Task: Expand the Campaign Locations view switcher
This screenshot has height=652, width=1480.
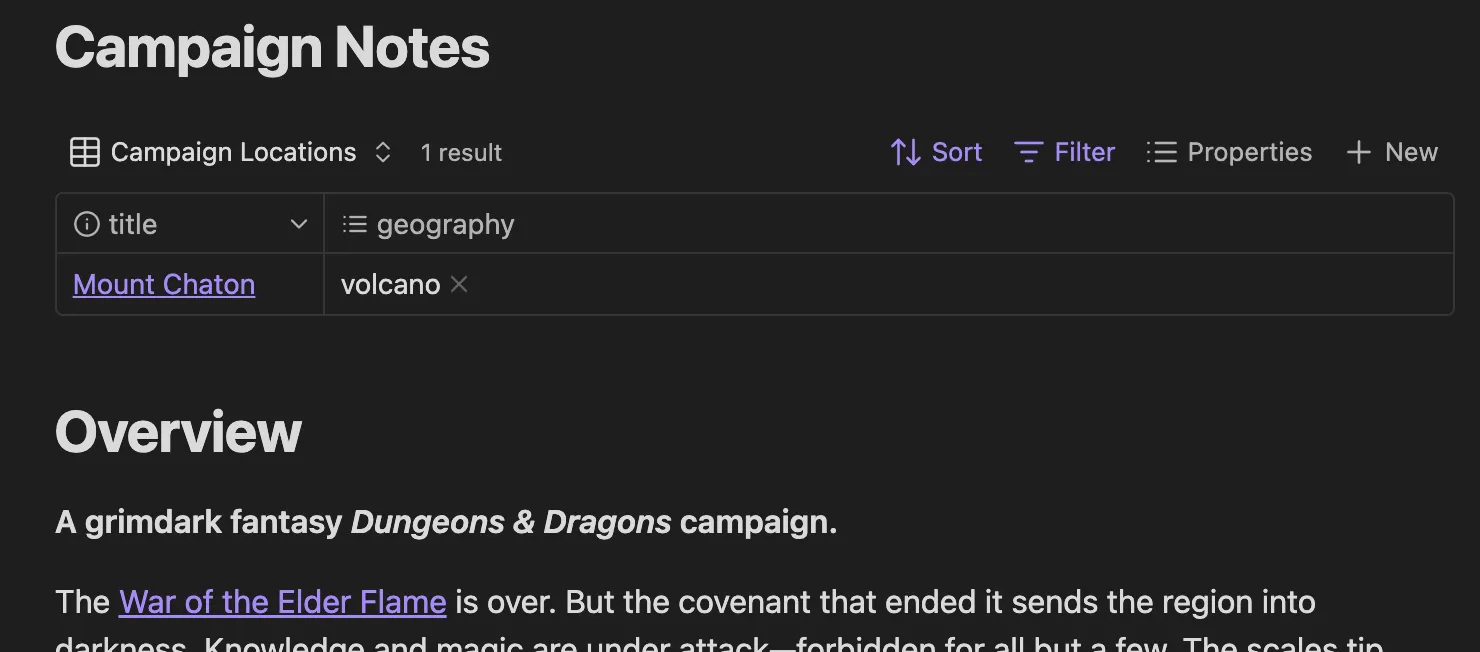Action: point(382,151)
